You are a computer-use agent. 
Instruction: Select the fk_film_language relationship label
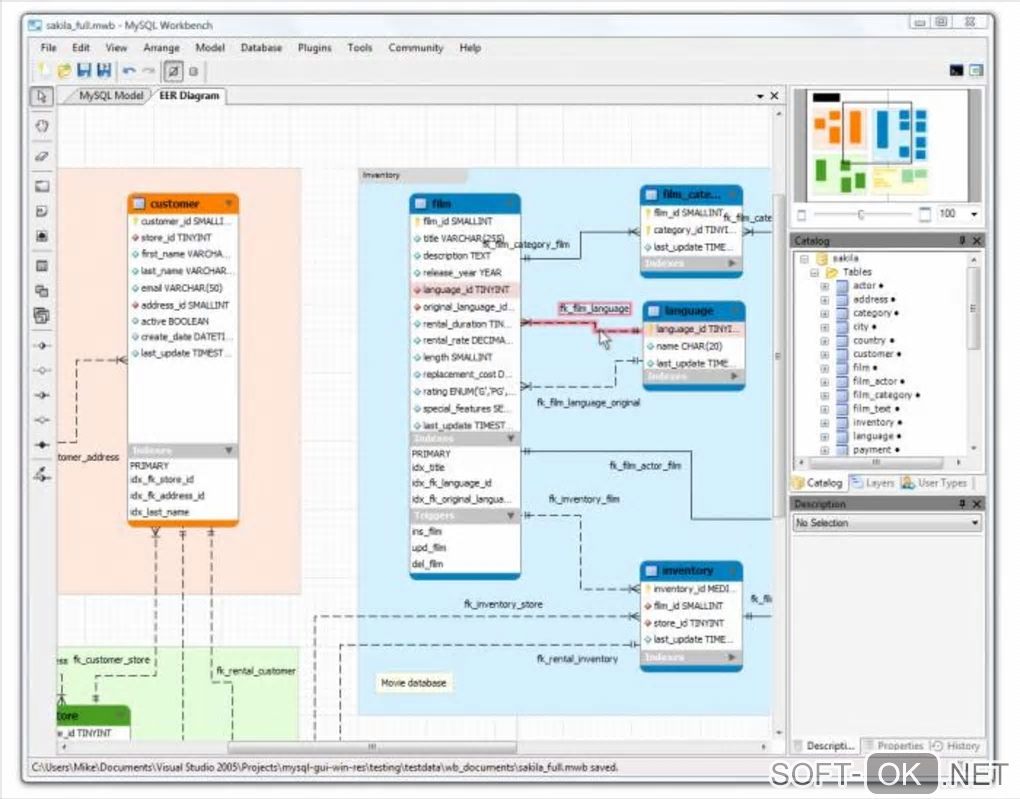[x=595, y=308]
